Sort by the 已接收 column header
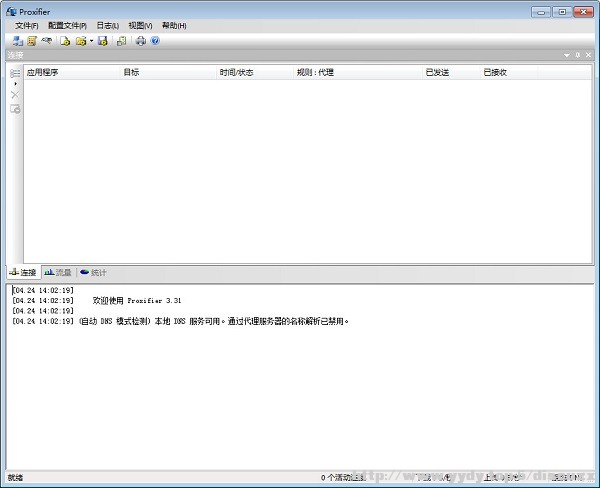The width and height of the screenshot is (600, 488). point(509,72)
